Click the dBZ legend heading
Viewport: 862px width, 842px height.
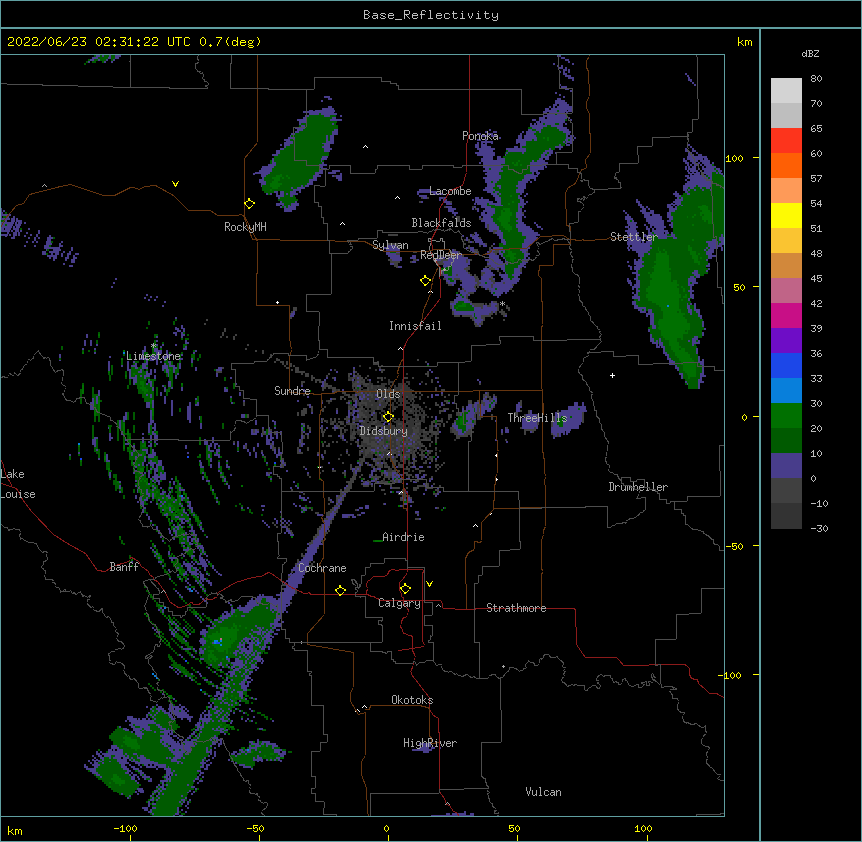(810, 54)
